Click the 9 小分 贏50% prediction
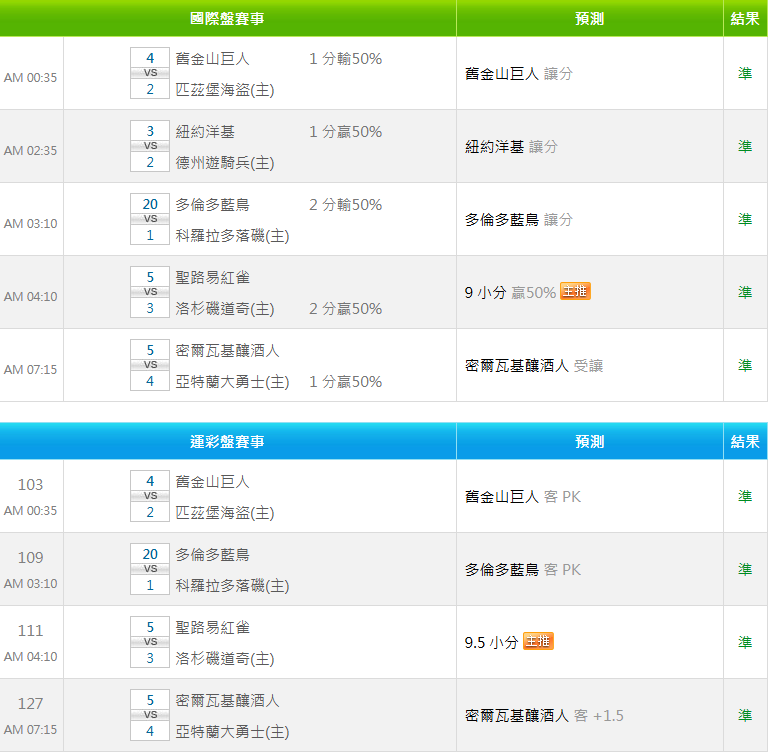 [x=510, y=293]
